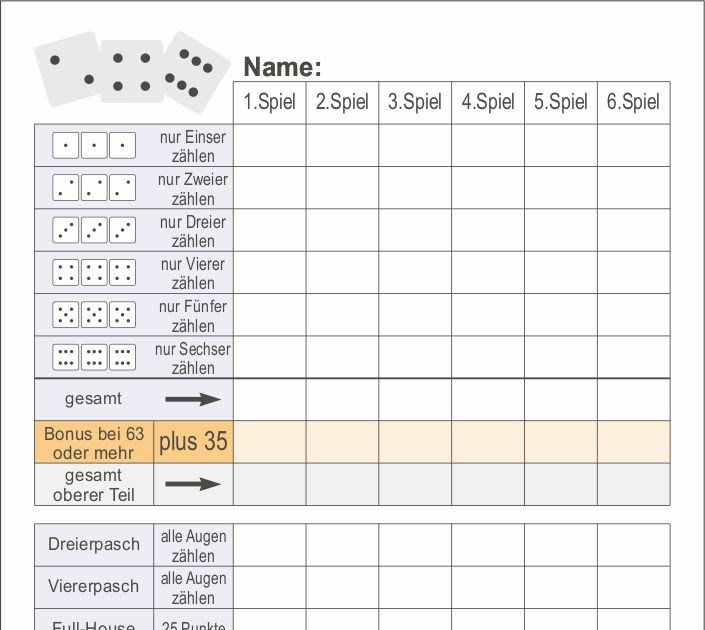The height and width of the screenshot is (630, 705).
Task: Click the Einser dice icons
Action: [x=94, y=145]
